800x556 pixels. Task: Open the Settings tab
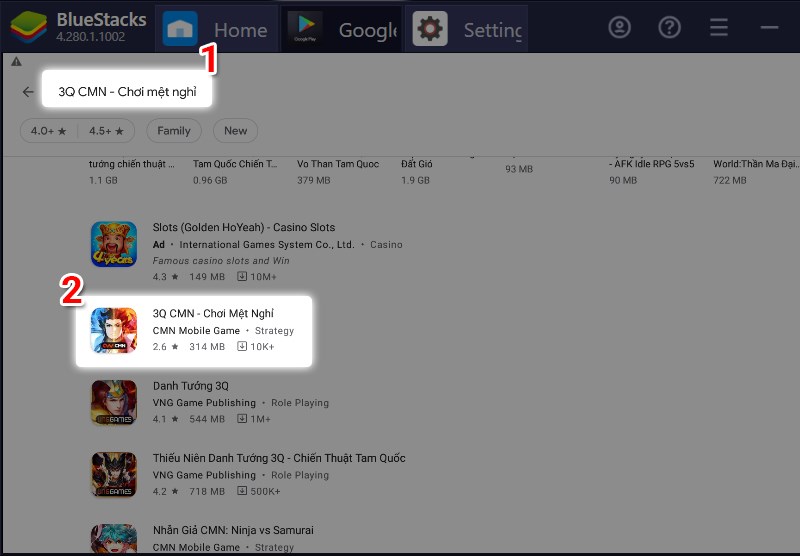click(466, 29)
